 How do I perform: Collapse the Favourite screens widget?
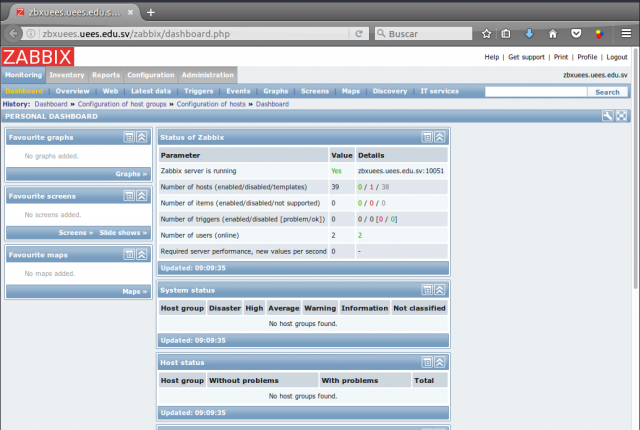tap(142, 196)
